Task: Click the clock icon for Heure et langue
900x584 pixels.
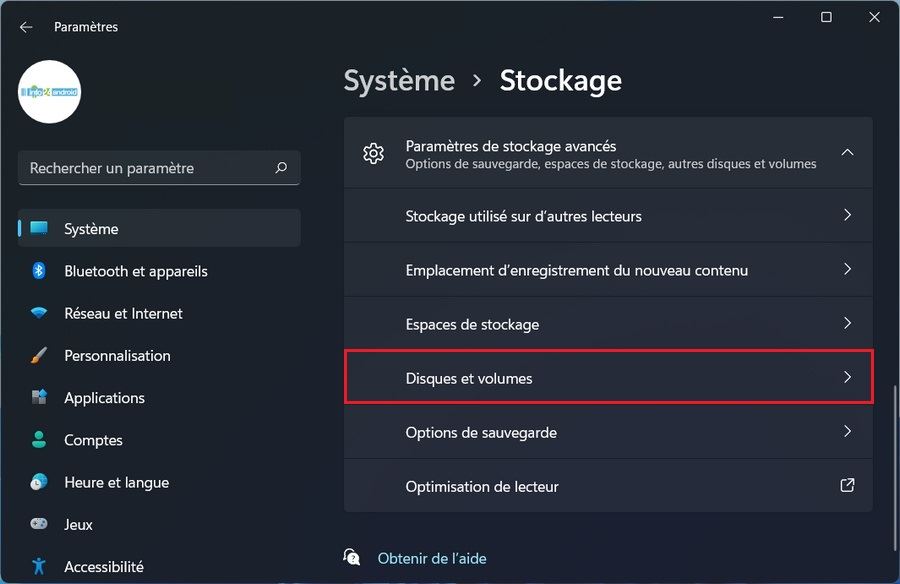Action: tap(40, 482)
